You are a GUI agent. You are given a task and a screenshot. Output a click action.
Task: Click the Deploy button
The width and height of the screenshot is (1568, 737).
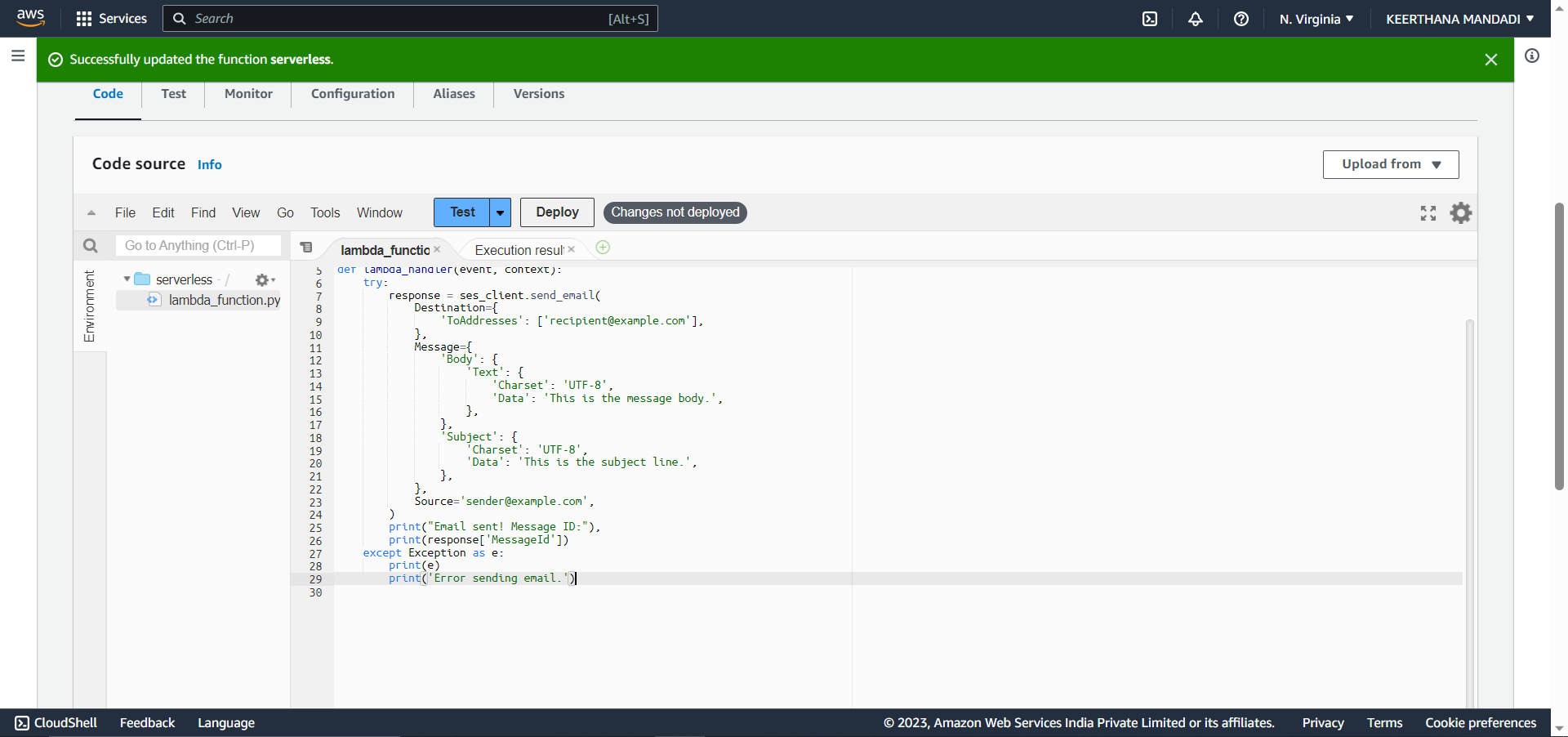pyautogui.click(x=556, y=212)
